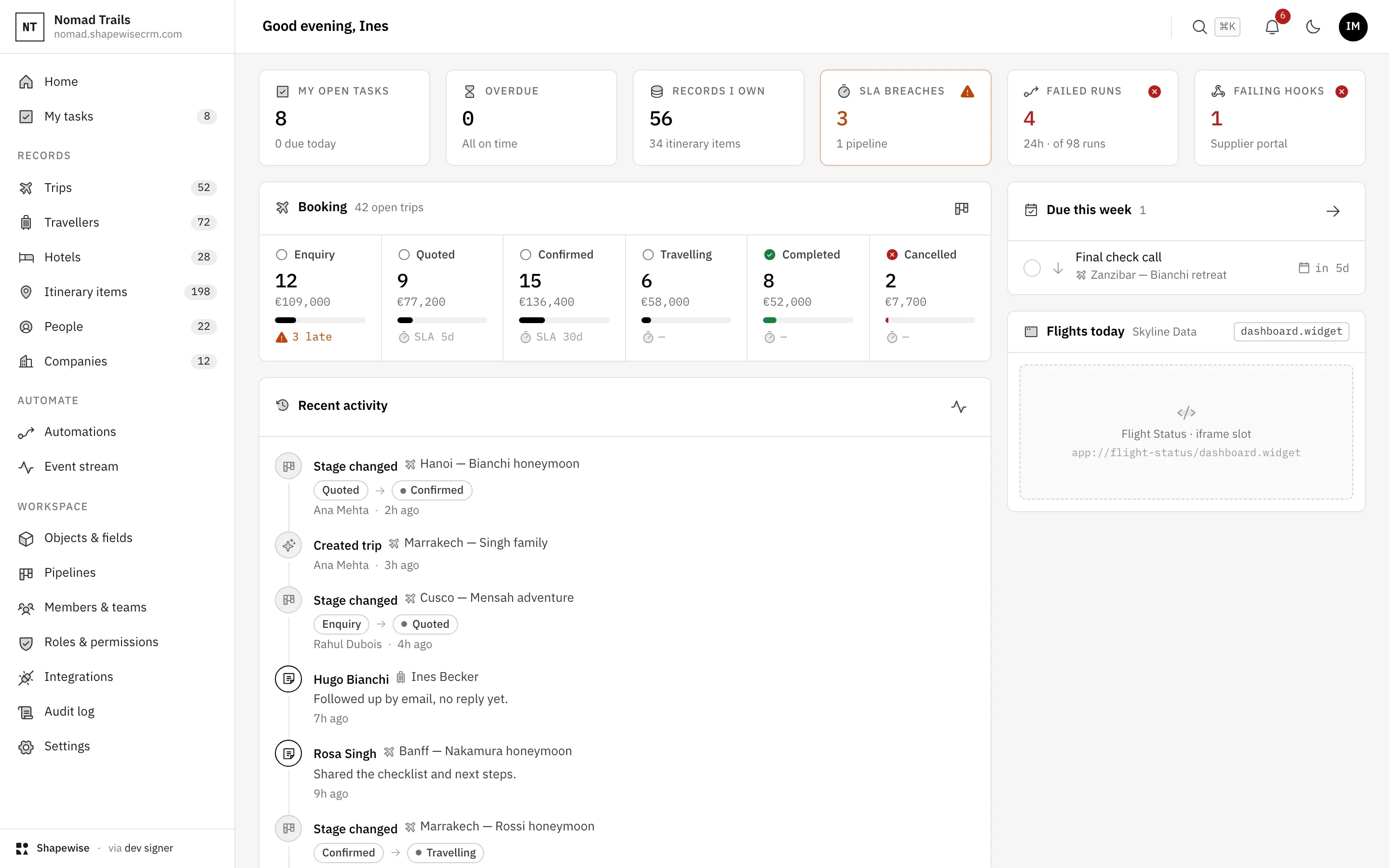Open activity pulse icon in Recent activity
Screen dimensions: 1389x868
coord(958,407)
